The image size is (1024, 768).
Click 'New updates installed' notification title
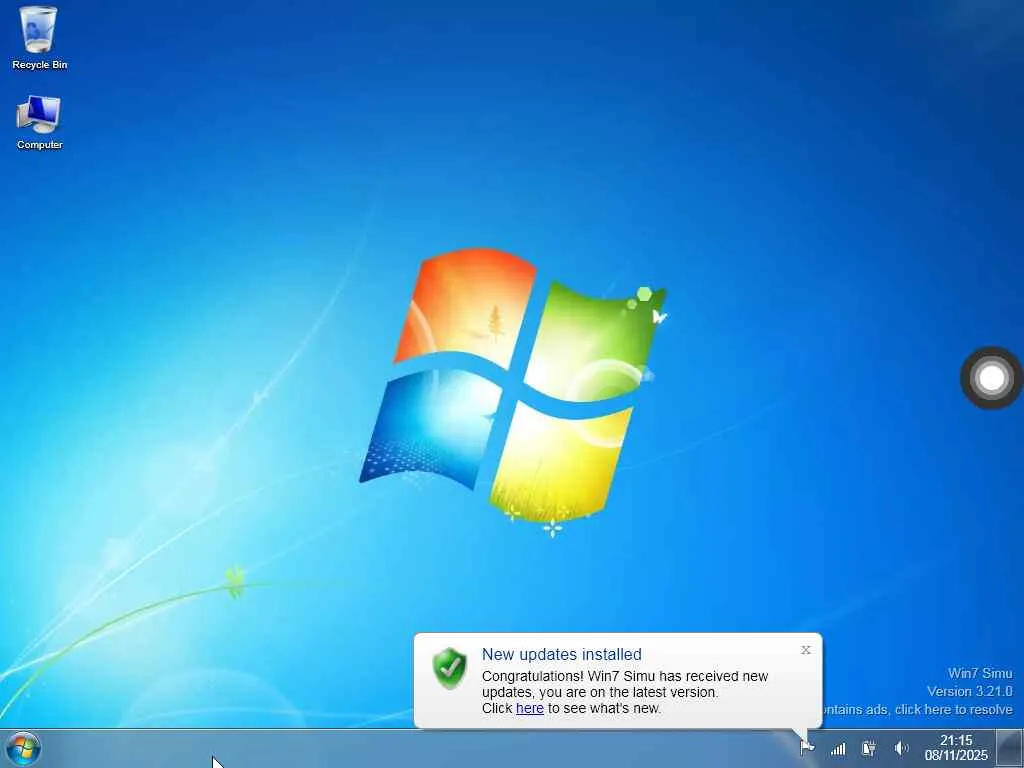click(562, 654)
